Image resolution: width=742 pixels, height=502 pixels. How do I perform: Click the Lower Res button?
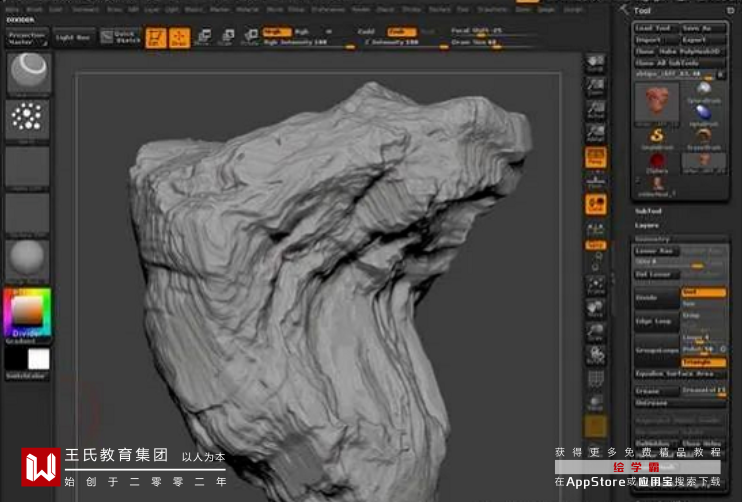click(656, 251)
